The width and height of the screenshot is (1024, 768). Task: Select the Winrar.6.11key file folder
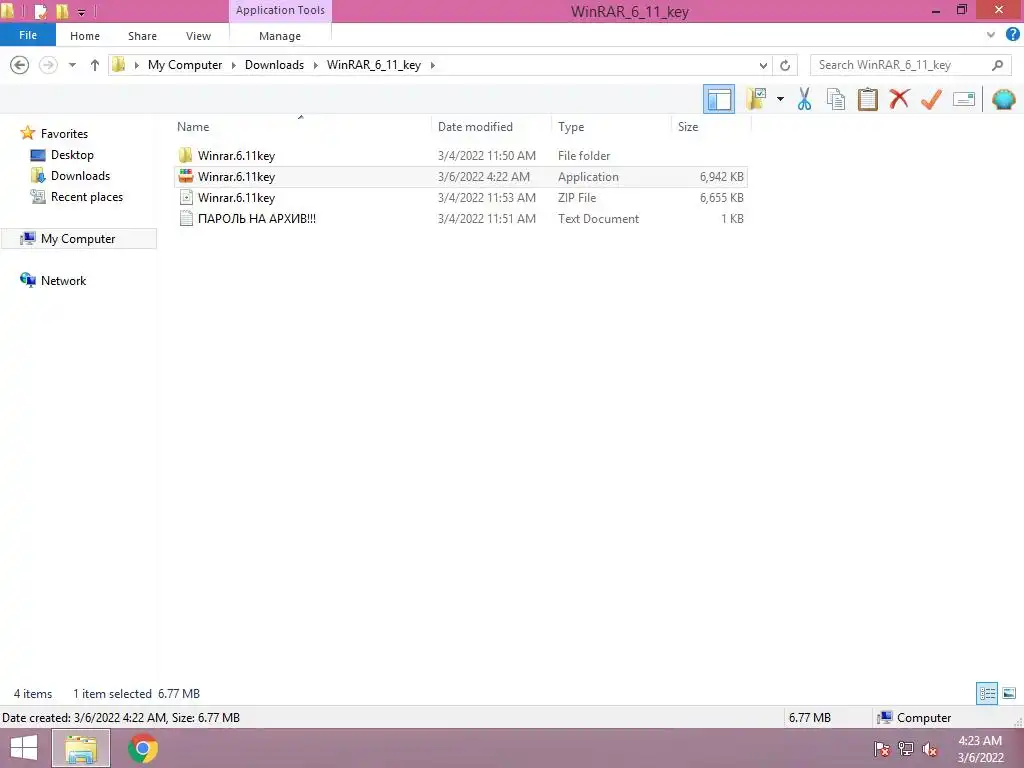(x=461, y=155)
